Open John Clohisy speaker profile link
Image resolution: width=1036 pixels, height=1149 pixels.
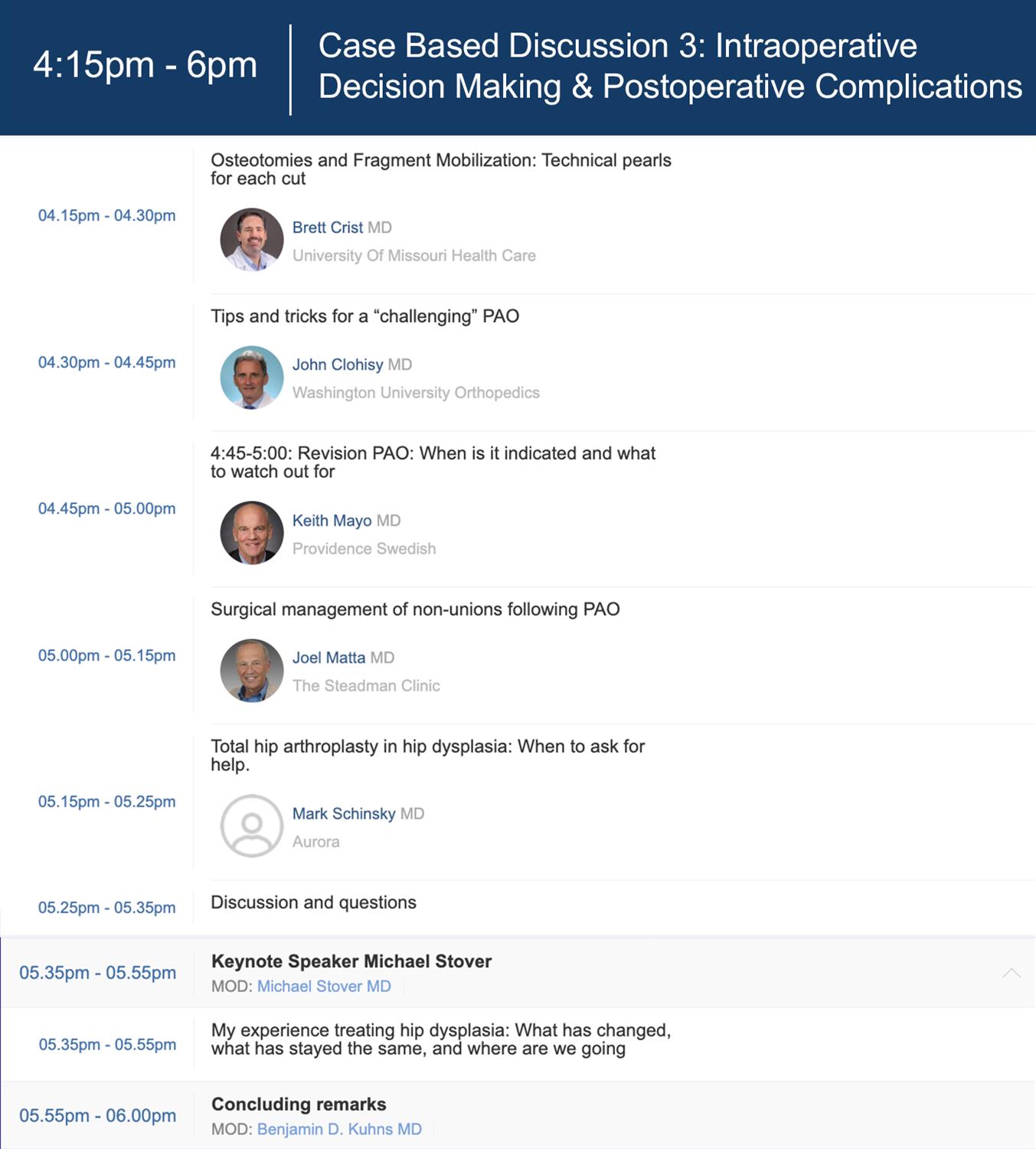(x=338, y=365)
